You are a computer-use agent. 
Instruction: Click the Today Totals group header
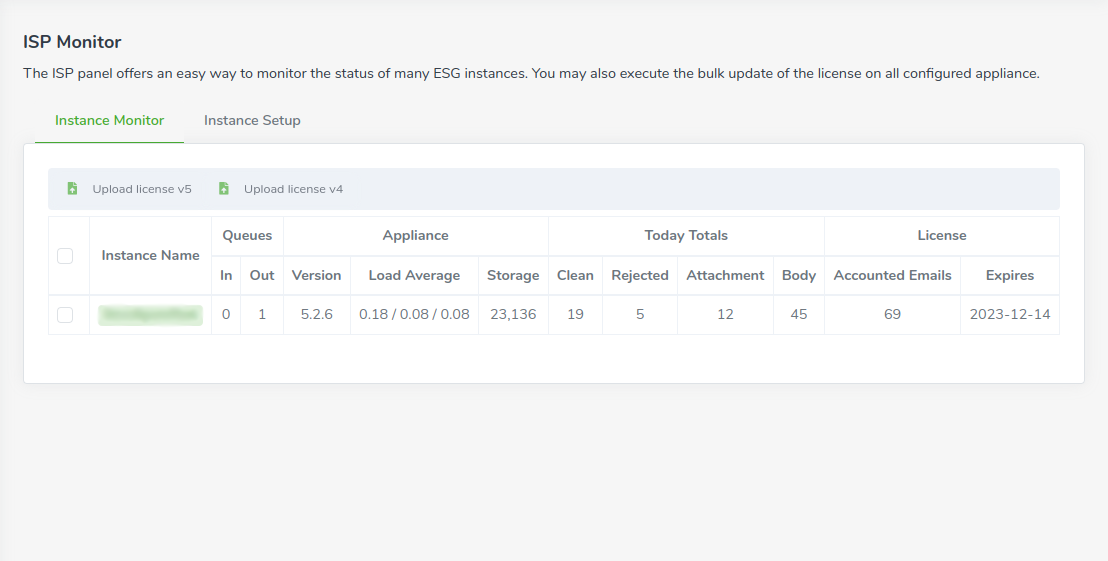(686, 235)
